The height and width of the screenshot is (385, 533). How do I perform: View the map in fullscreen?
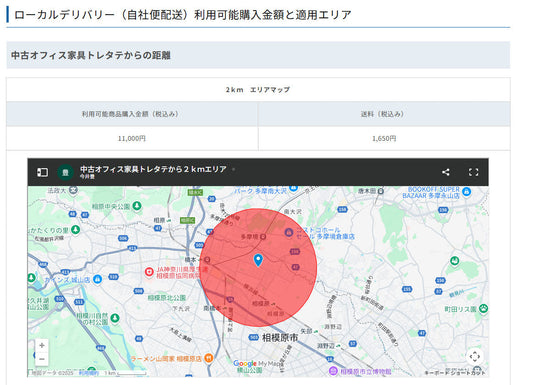(x=474, y=172)
